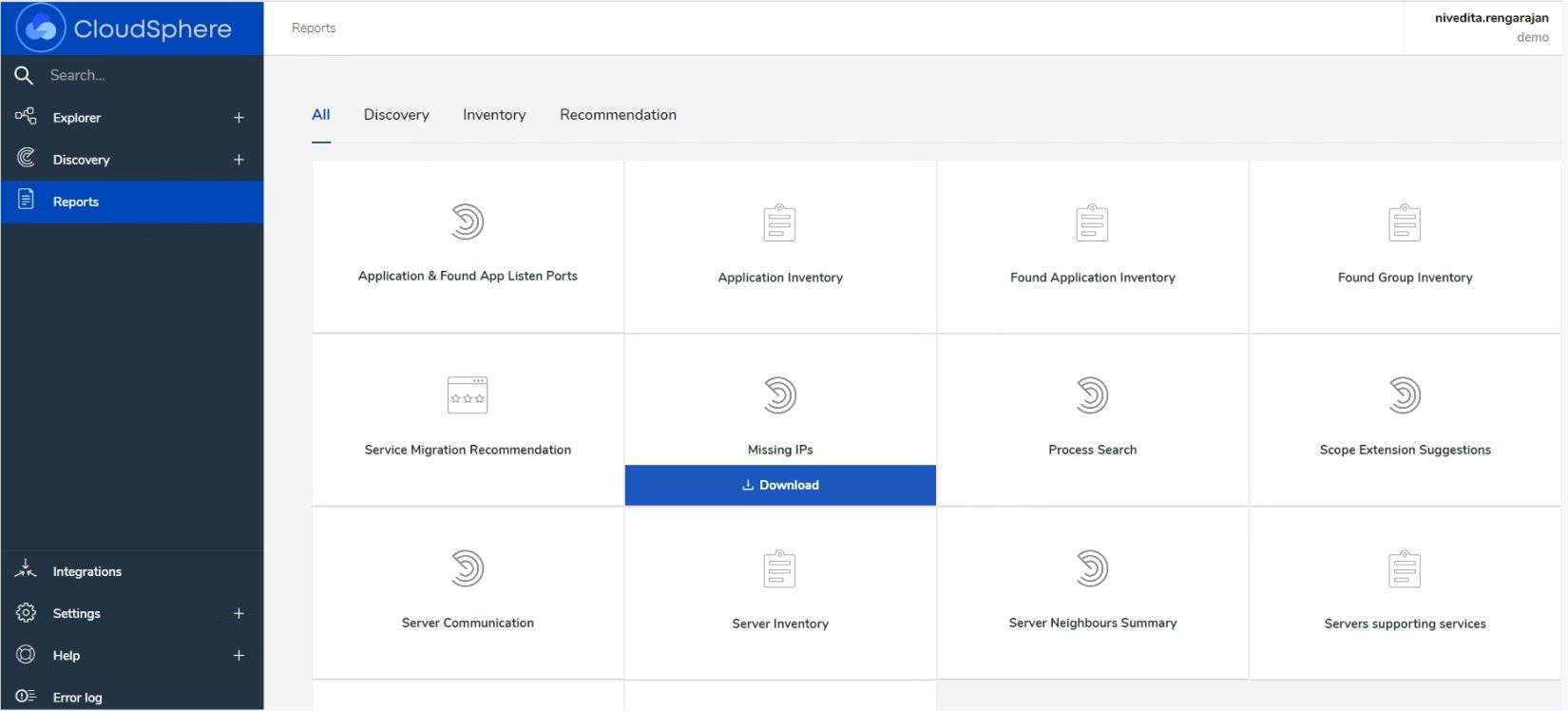The image size is (1568, 711).
Task: Expand the Help menu with plus
Action: [239, 655]
